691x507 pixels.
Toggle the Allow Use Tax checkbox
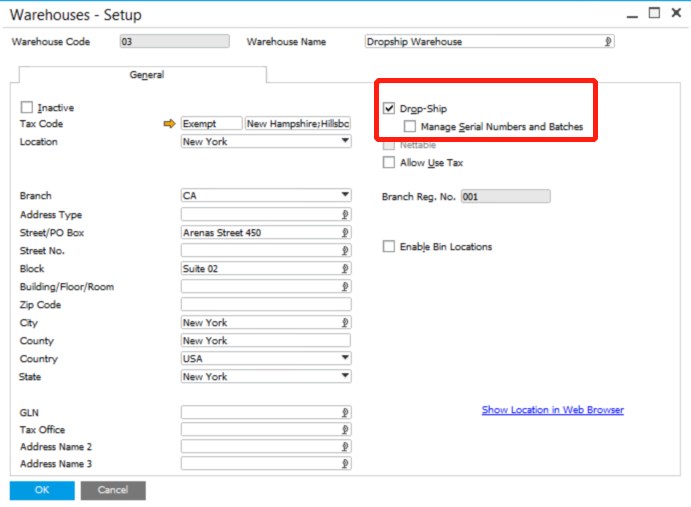click(x=389, y=163)
